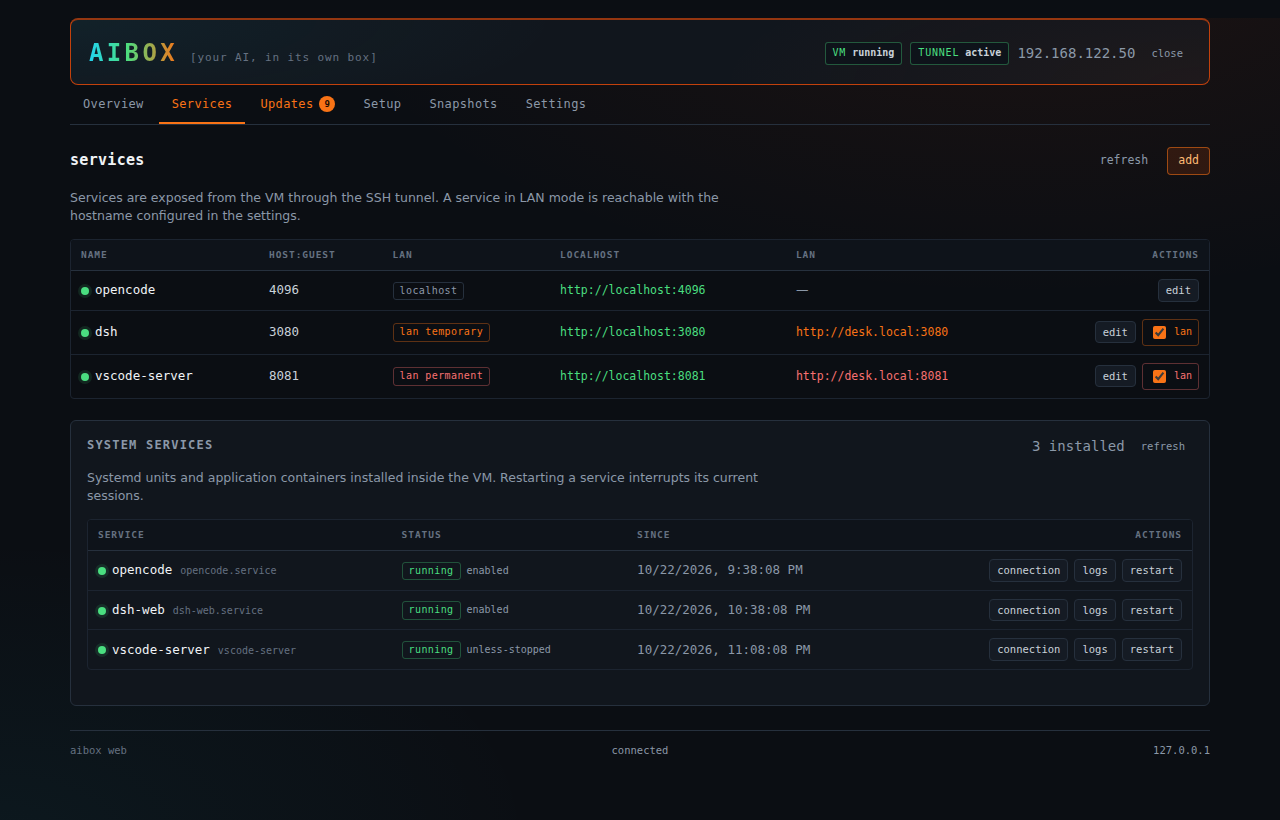View logs for opencode.service
This screenshot has width=1280, height=820.
[1095, 570]
